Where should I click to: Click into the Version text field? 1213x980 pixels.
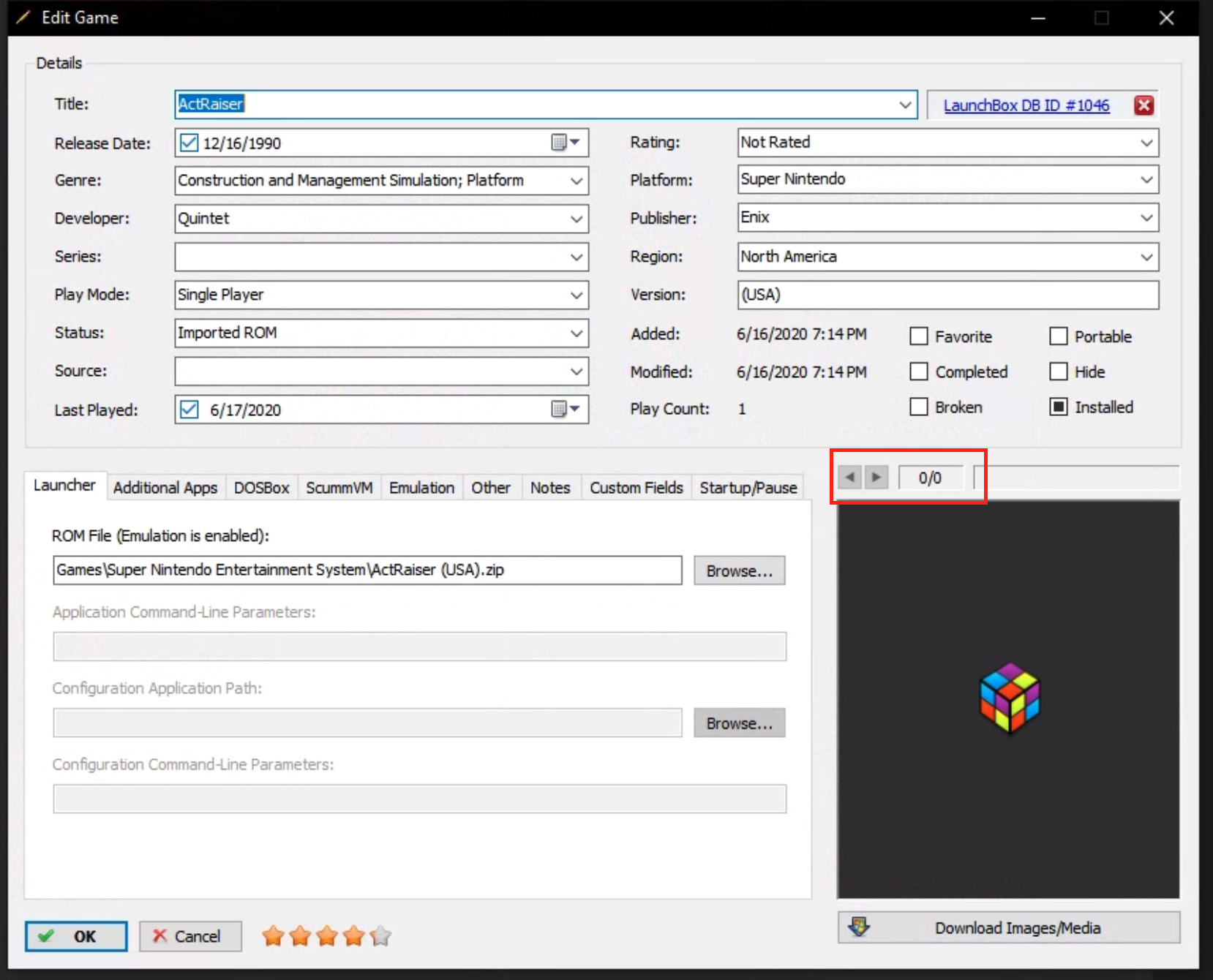[x=948, y=295]
